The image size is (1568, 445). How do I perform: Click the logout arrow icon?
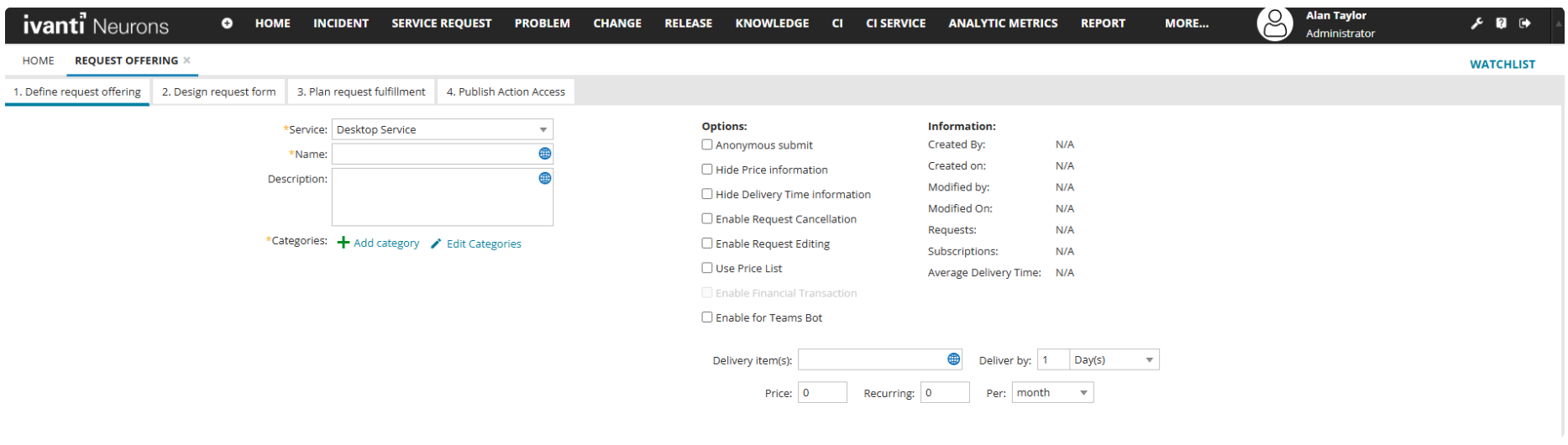tap(1525, 24)
